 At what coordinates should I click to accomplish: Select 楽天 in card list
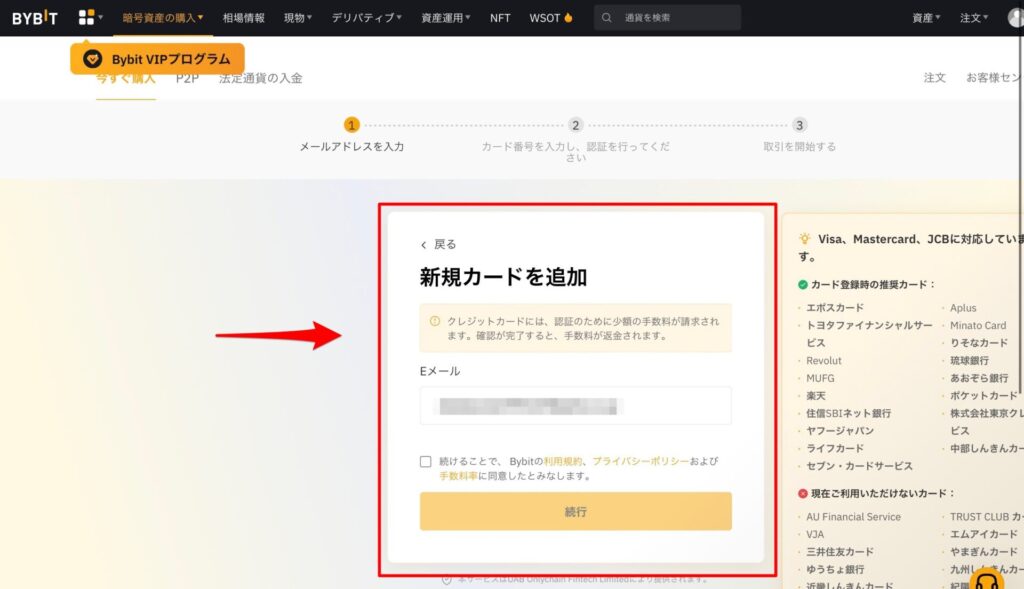[816, 396]
